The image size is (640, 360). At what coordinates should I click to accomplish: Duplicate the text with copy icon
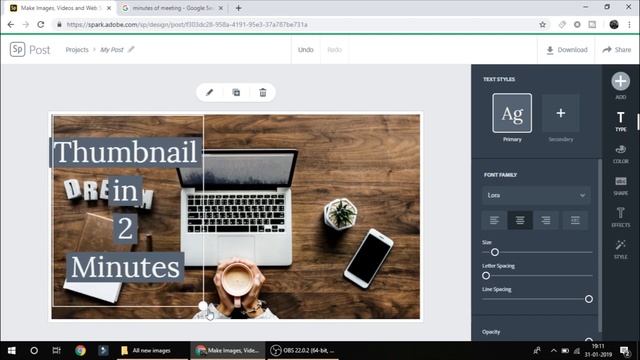236,93
